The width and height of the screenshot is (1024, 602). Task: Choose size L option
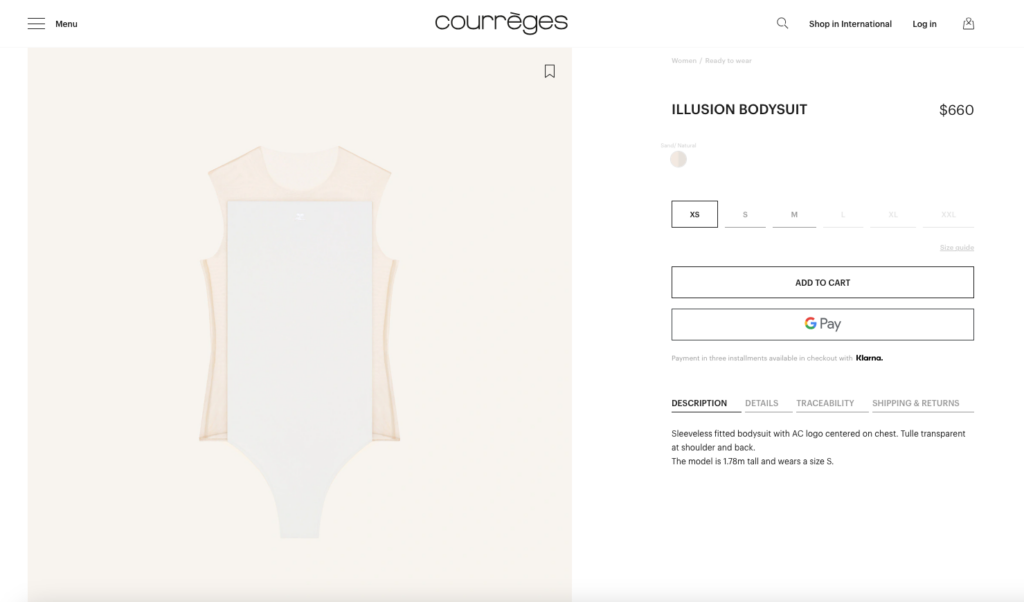(843, 214)
